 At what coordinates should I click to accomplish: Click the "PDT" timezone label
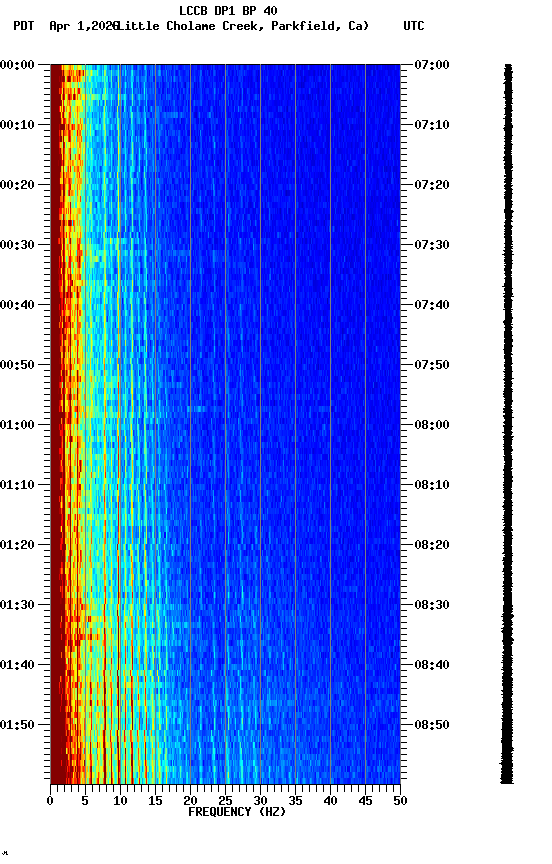point(24,26)
